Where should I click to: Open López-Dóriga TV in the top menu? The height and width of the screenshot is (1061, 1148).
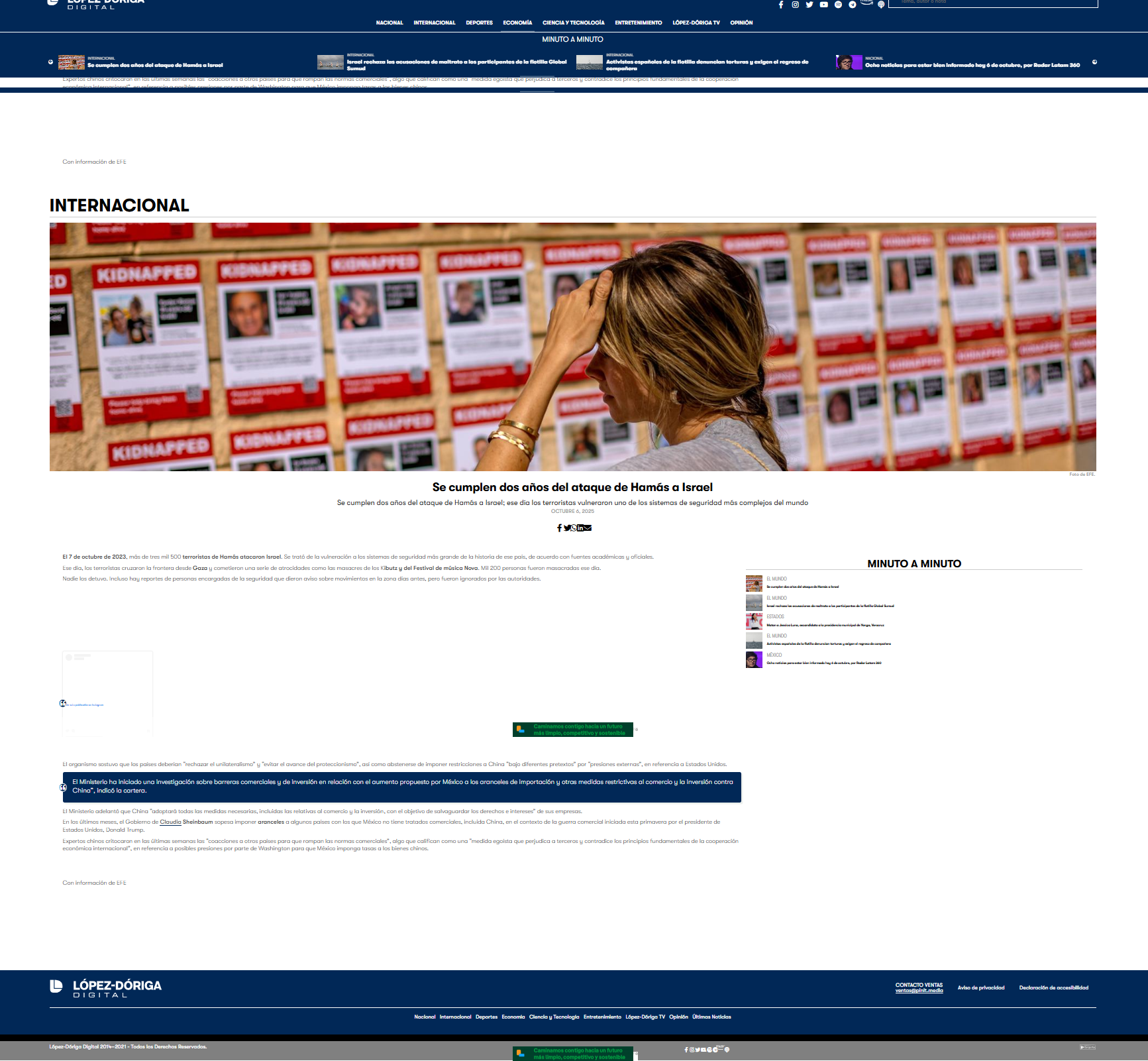pos(696,23)
